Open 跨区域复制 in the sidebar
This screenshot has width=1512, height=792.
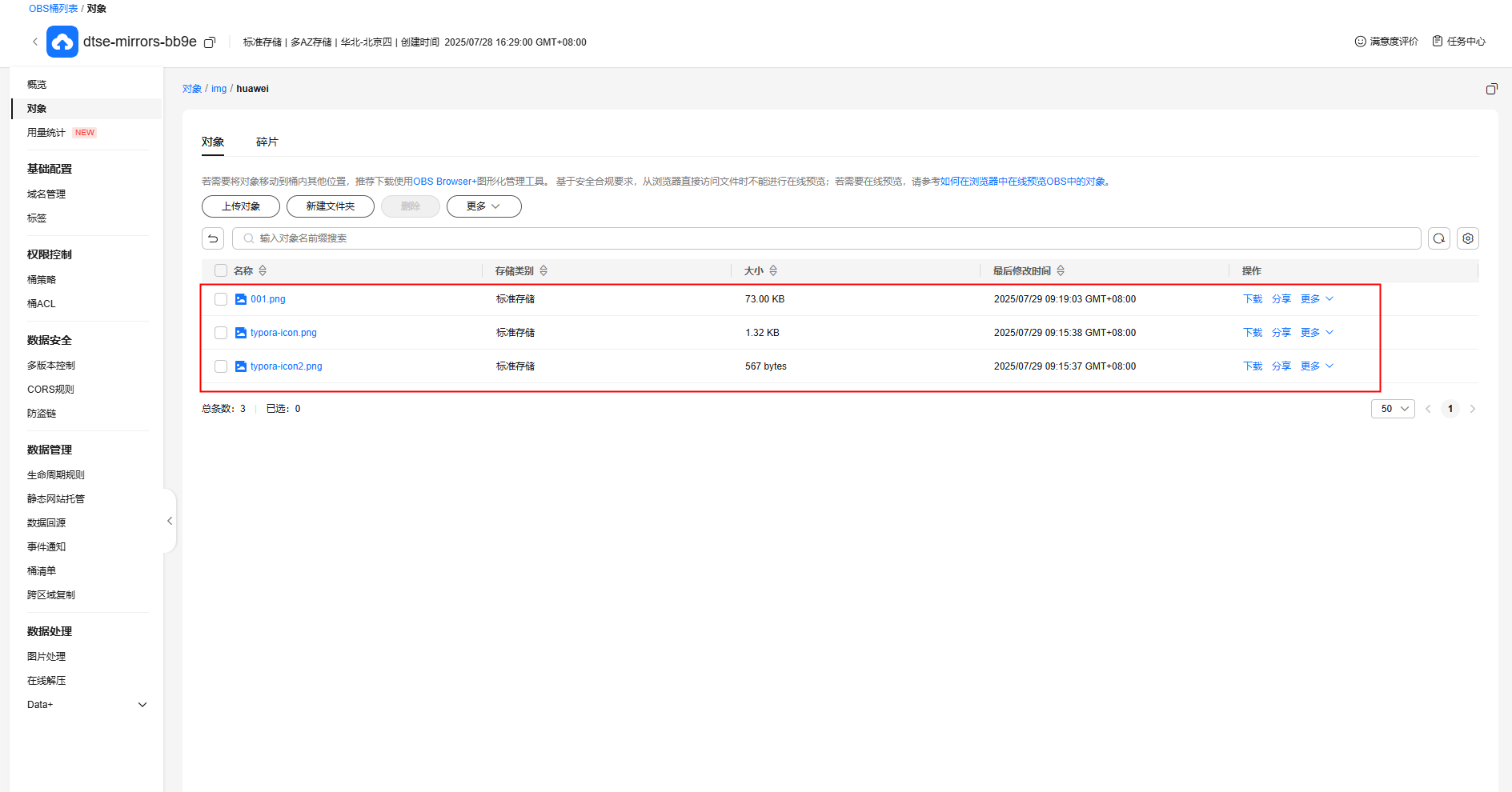[51, 595]
